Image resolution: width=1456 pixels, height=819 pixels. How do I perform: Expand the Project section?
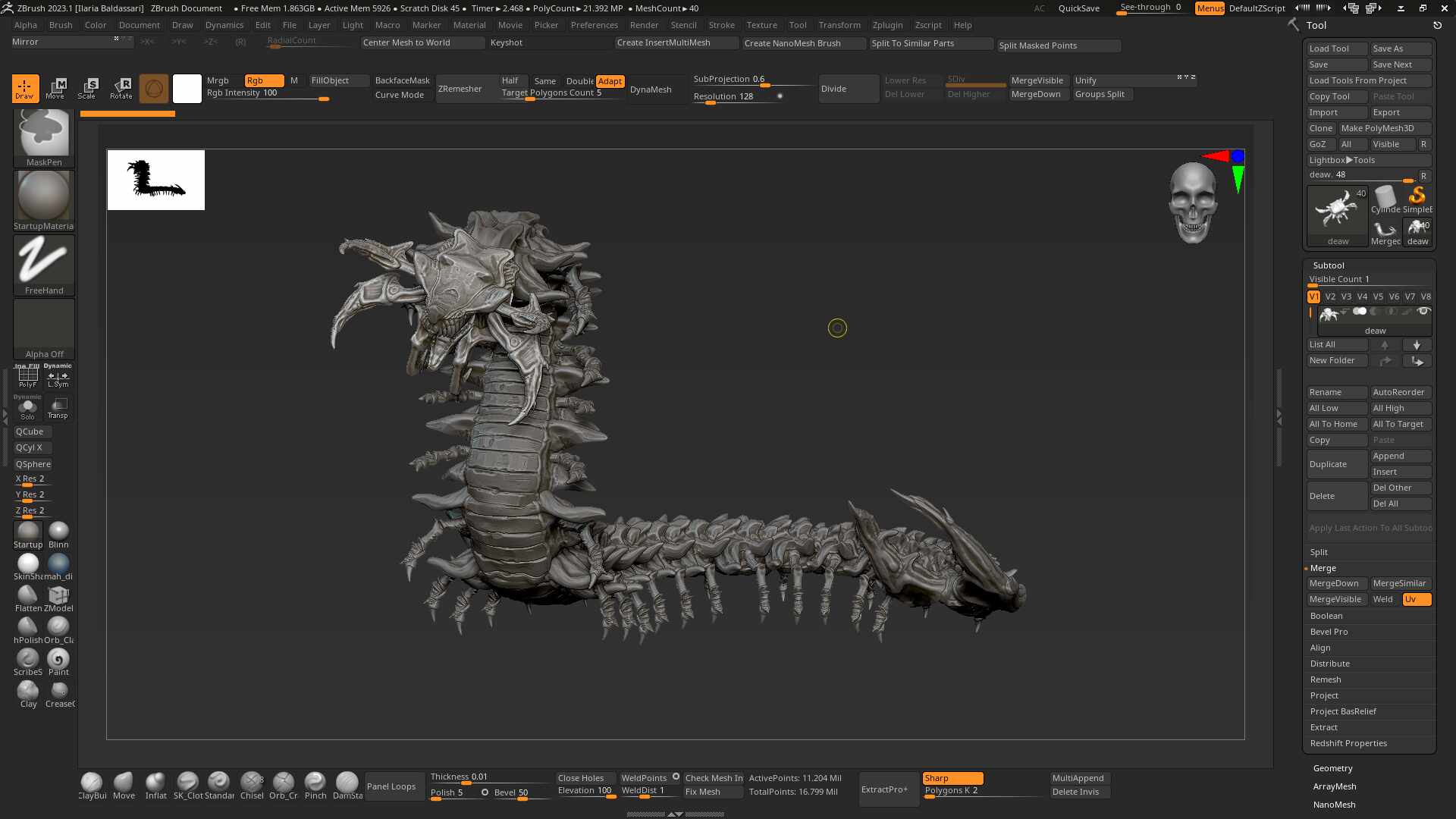[1324, 695]
